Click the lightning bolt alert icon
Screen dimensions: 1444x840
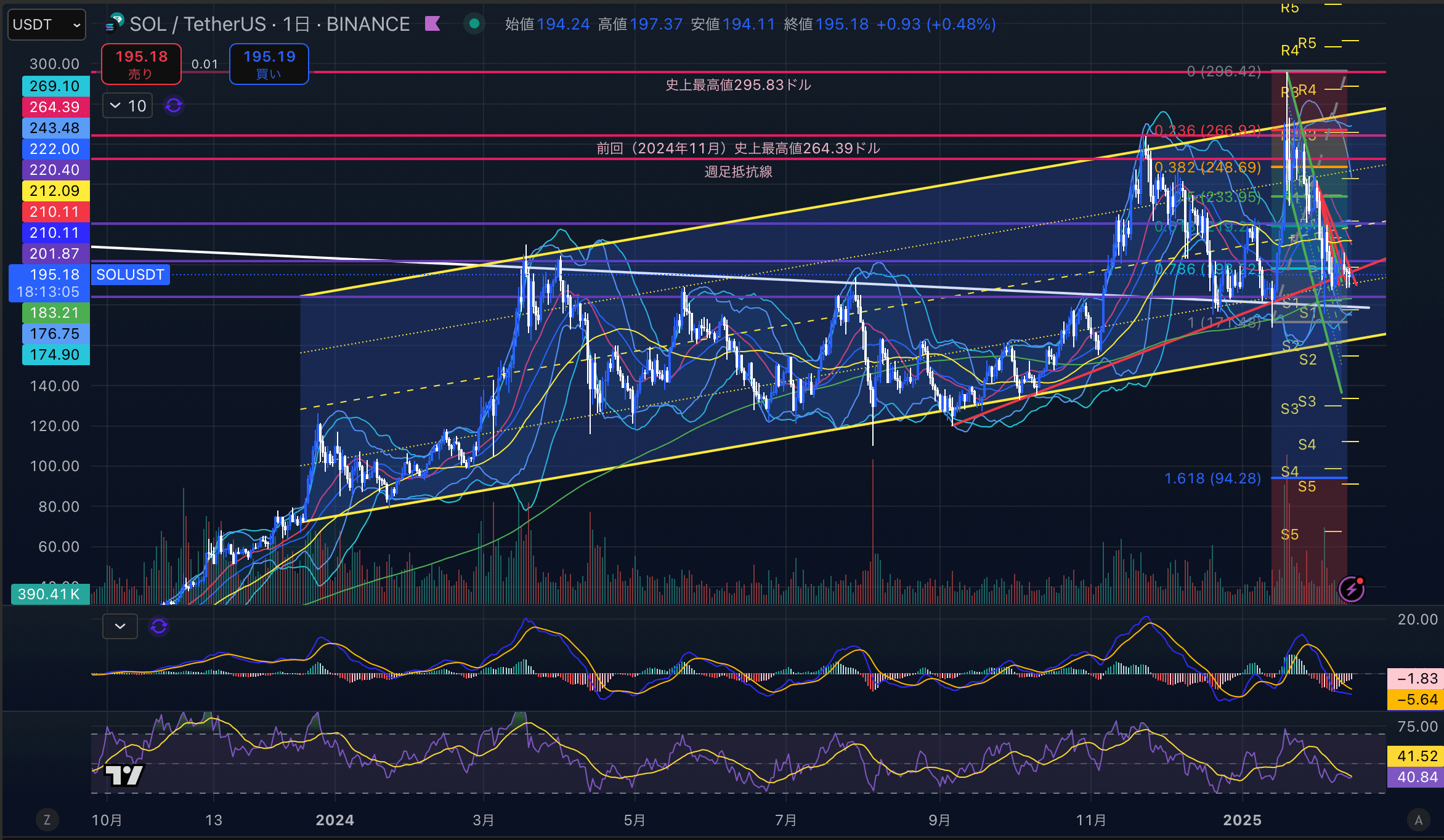tap(1352, 589)
